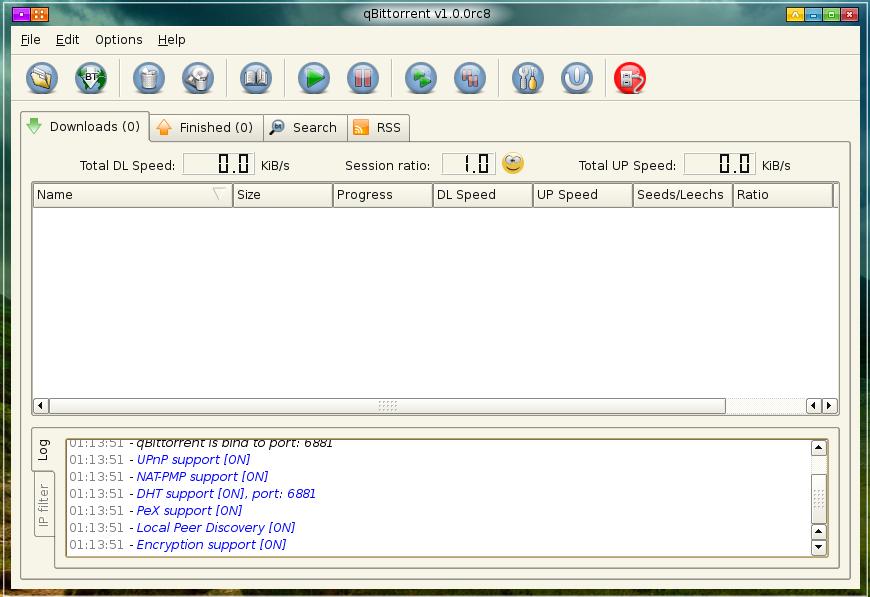
Task: Click log panel scrollbar bottom down arrow
Action: pyautogui.click(x=818, y=548)
